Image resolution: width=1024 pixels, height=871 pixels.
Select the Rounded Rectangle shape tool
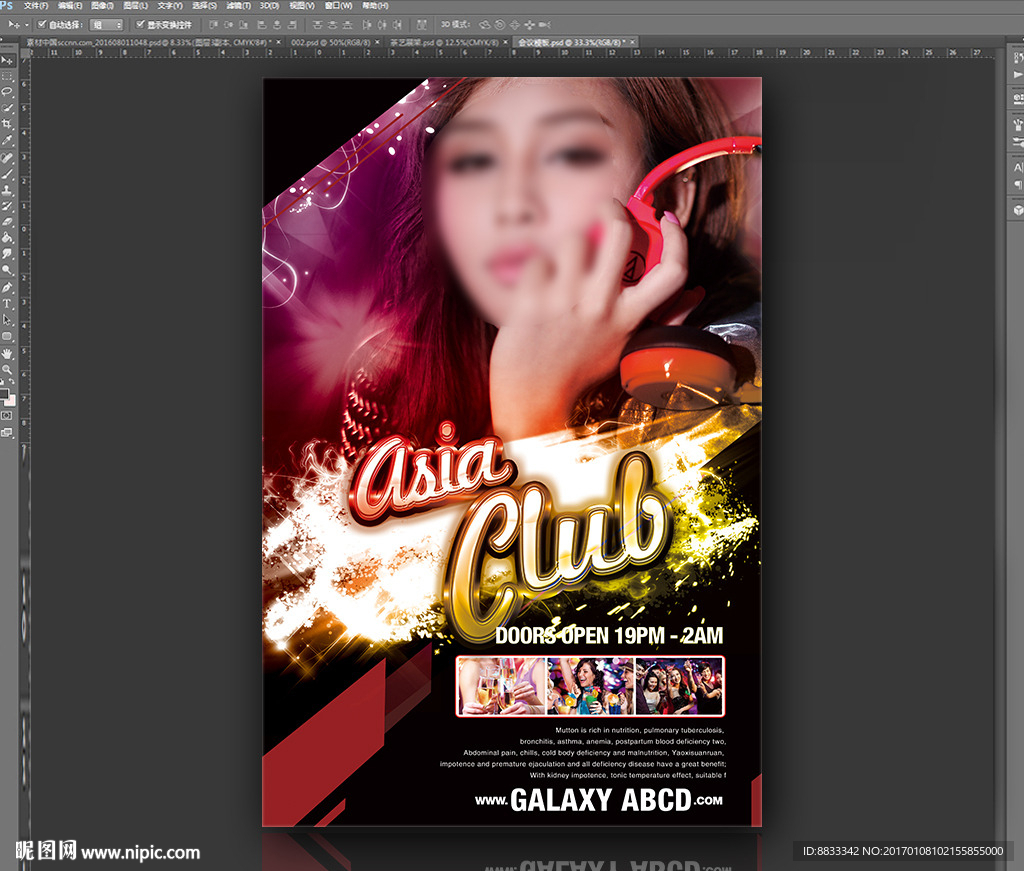coord(7,336)
